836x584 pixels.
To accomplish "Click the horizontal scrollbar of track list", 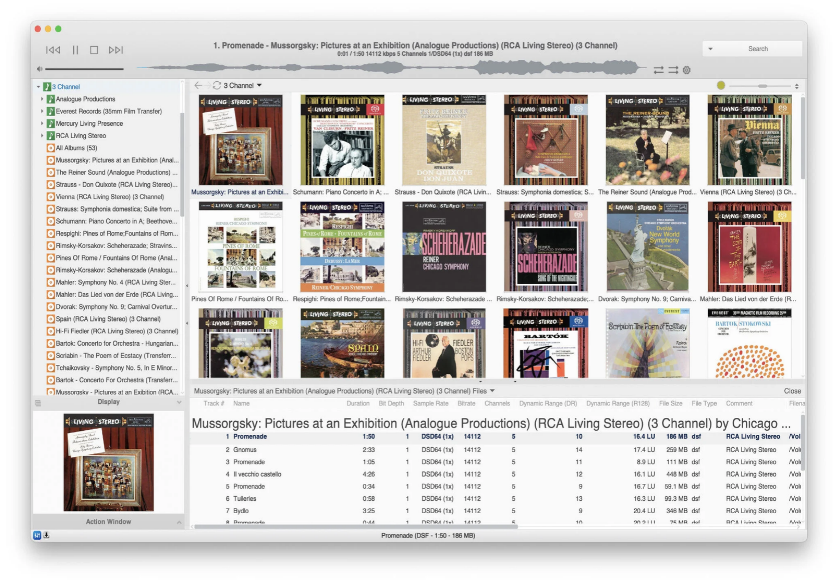I will (356, 526).
